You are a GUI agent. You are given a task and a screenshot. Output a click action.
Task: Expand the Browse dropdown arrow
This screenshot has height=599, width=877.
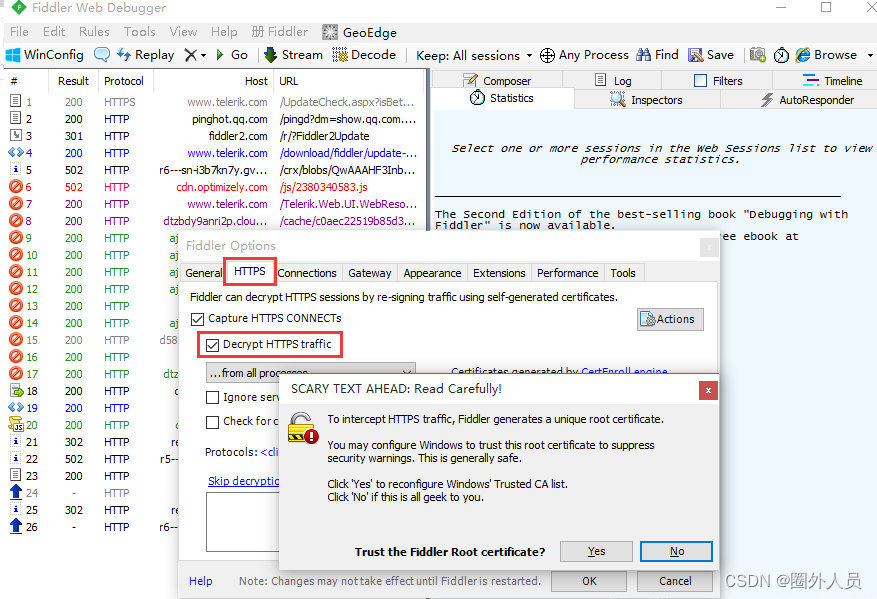tap(870, 55)
